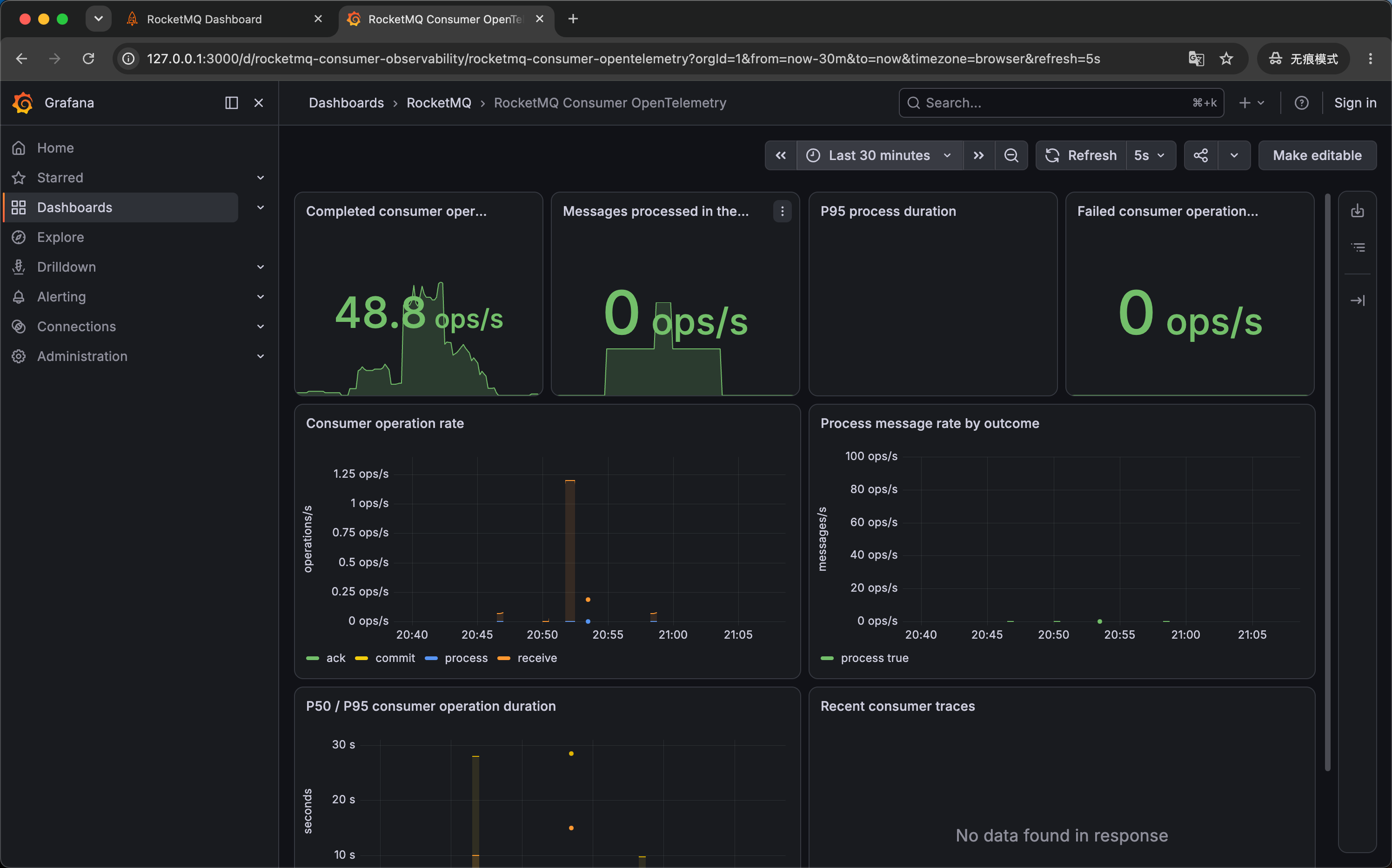Open the 5s refresh interval dropdown
The image size is (1392, 868).
pyautogui.click(x=1150, y=155)
